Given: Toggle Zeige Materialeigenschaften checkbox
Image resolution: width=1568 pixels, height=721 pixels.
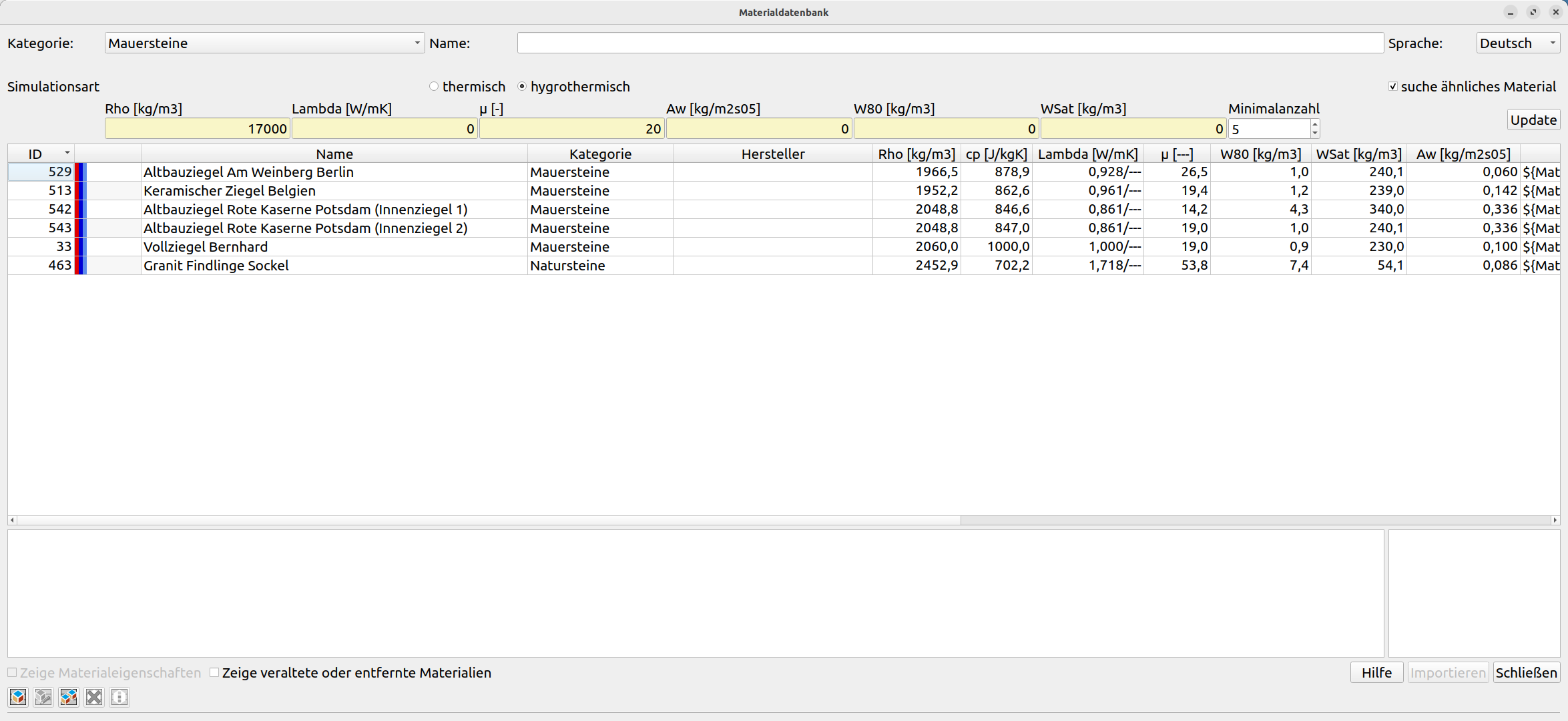Looking at the screenshot, I should (x=12, y=672).
